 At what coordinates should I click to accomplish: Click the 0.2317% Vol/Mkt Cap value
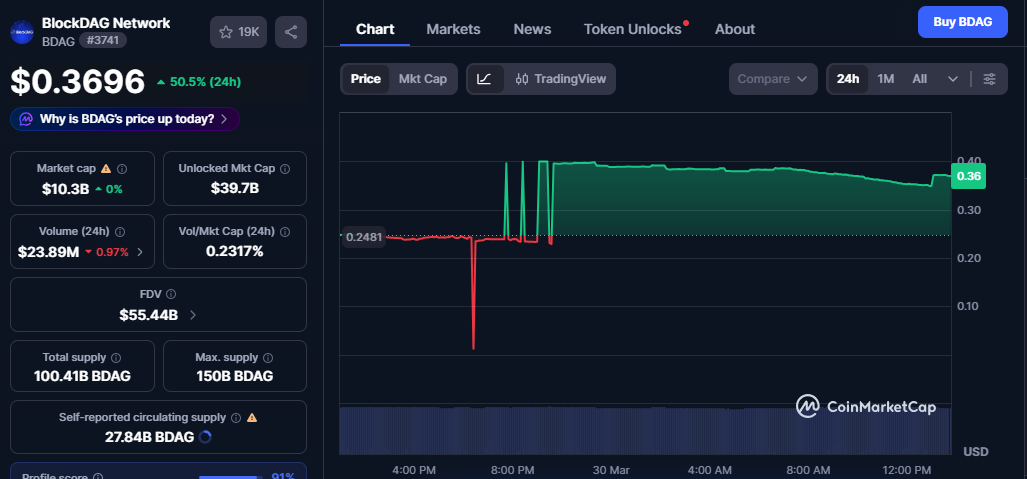[234, 252]
